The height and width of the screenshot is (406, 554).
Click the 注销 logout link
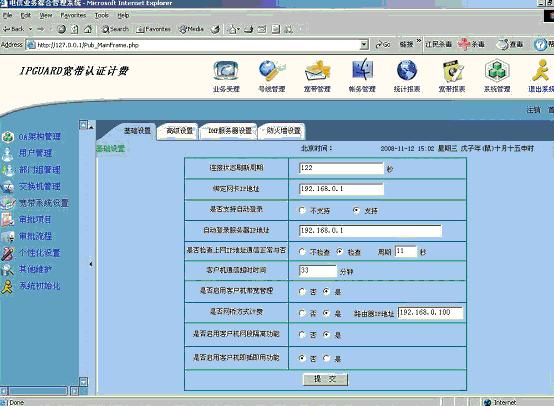pos(534,110)
